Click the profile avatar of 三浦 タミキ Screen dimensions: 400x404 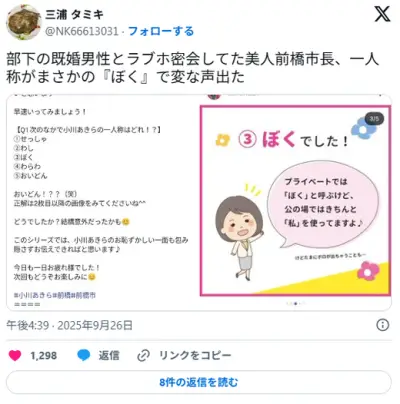click(x=23, y=22)
